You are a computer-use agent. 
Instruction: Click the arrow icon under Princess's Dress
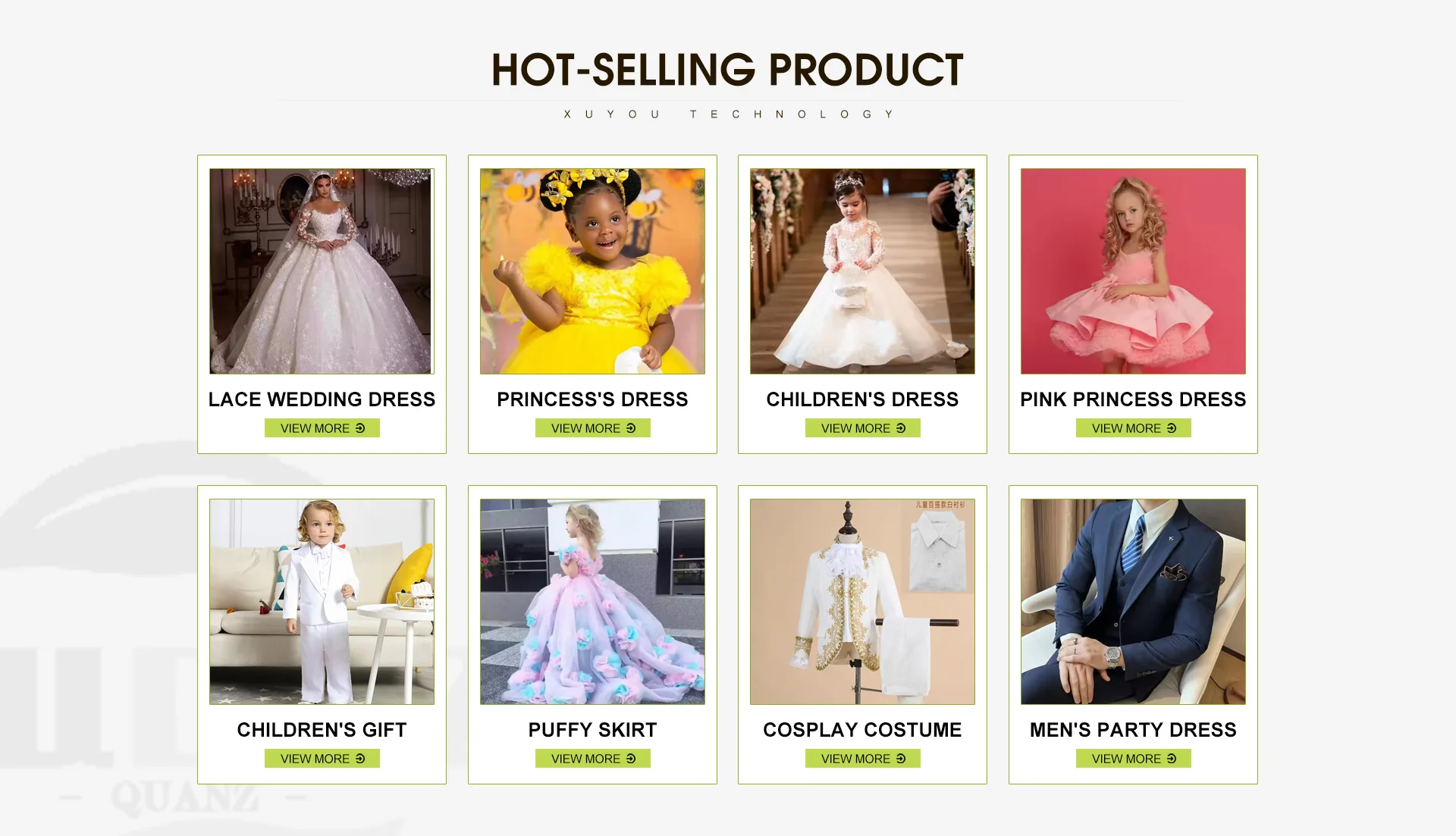click(631, 428)
